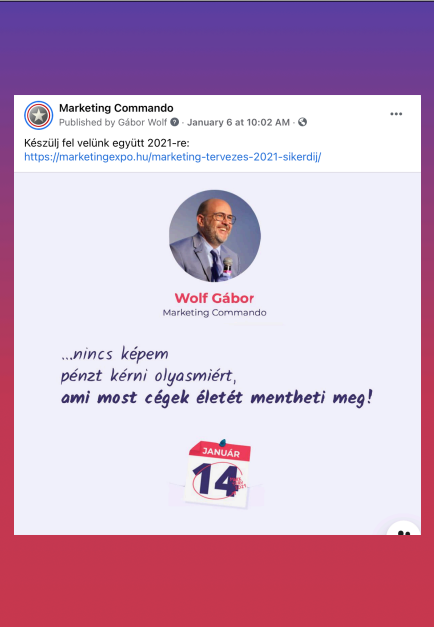
Task: Click the purple gradient area above the post
Action: point(217,48)
